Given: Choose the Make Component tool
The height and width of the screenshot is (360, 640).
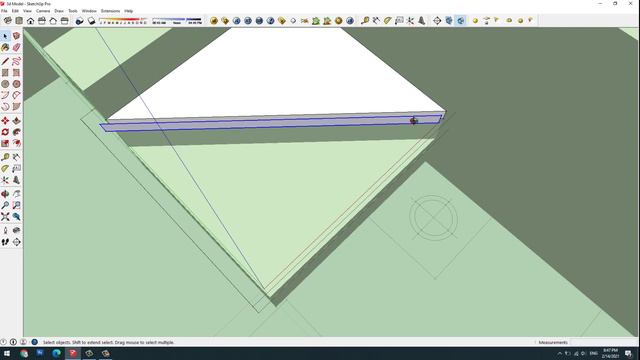Looking at the screenshot, I should 16,36.
